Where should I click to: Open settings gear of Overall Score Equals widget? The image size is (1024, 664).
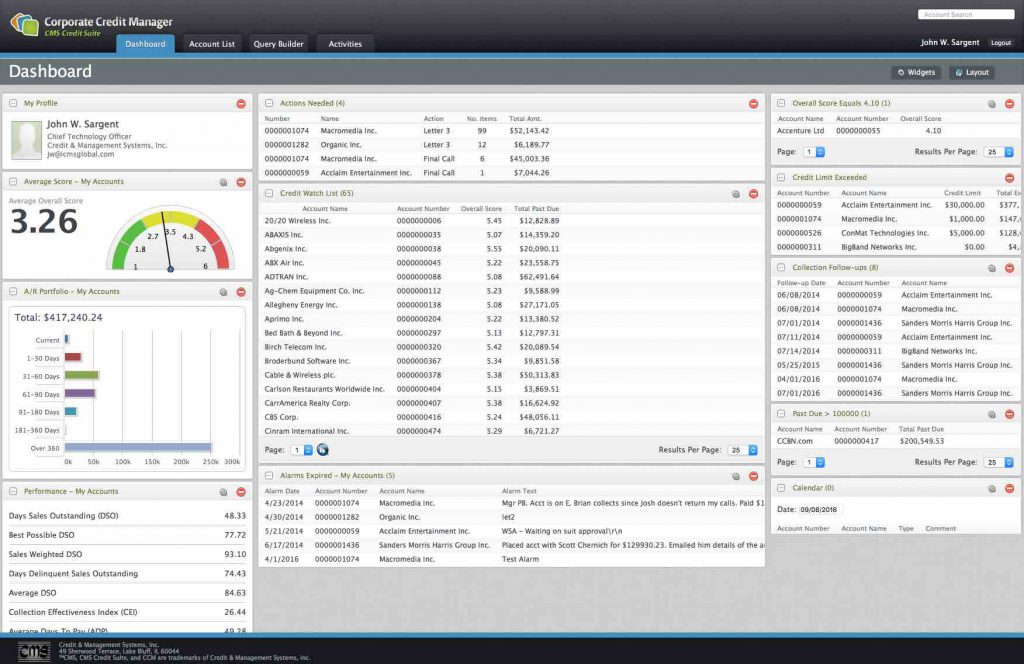[992, 104]
